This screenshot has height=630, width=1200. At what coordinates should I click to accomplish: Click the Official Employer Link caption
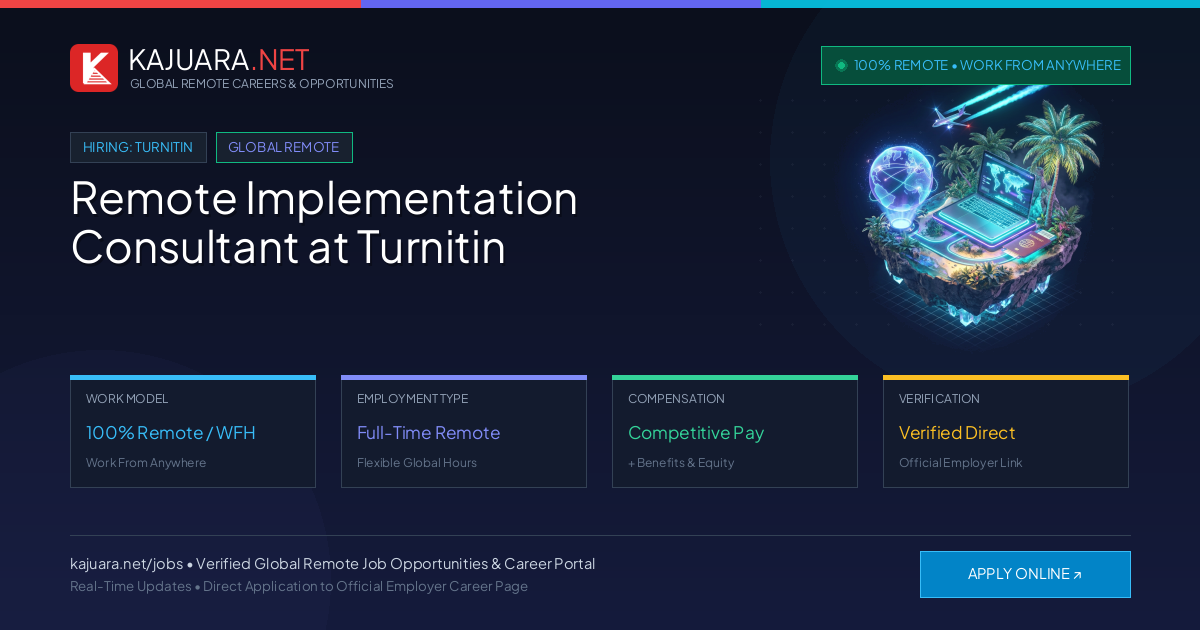click(961, 463)
